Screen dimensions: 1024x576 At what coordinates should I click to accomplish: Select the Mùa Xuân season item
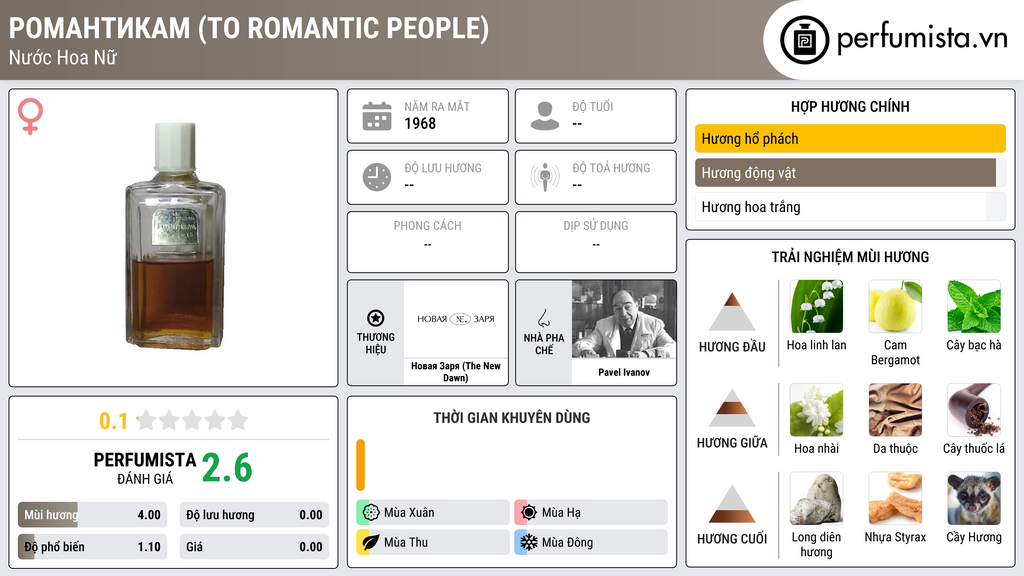(x=433, y=513)
